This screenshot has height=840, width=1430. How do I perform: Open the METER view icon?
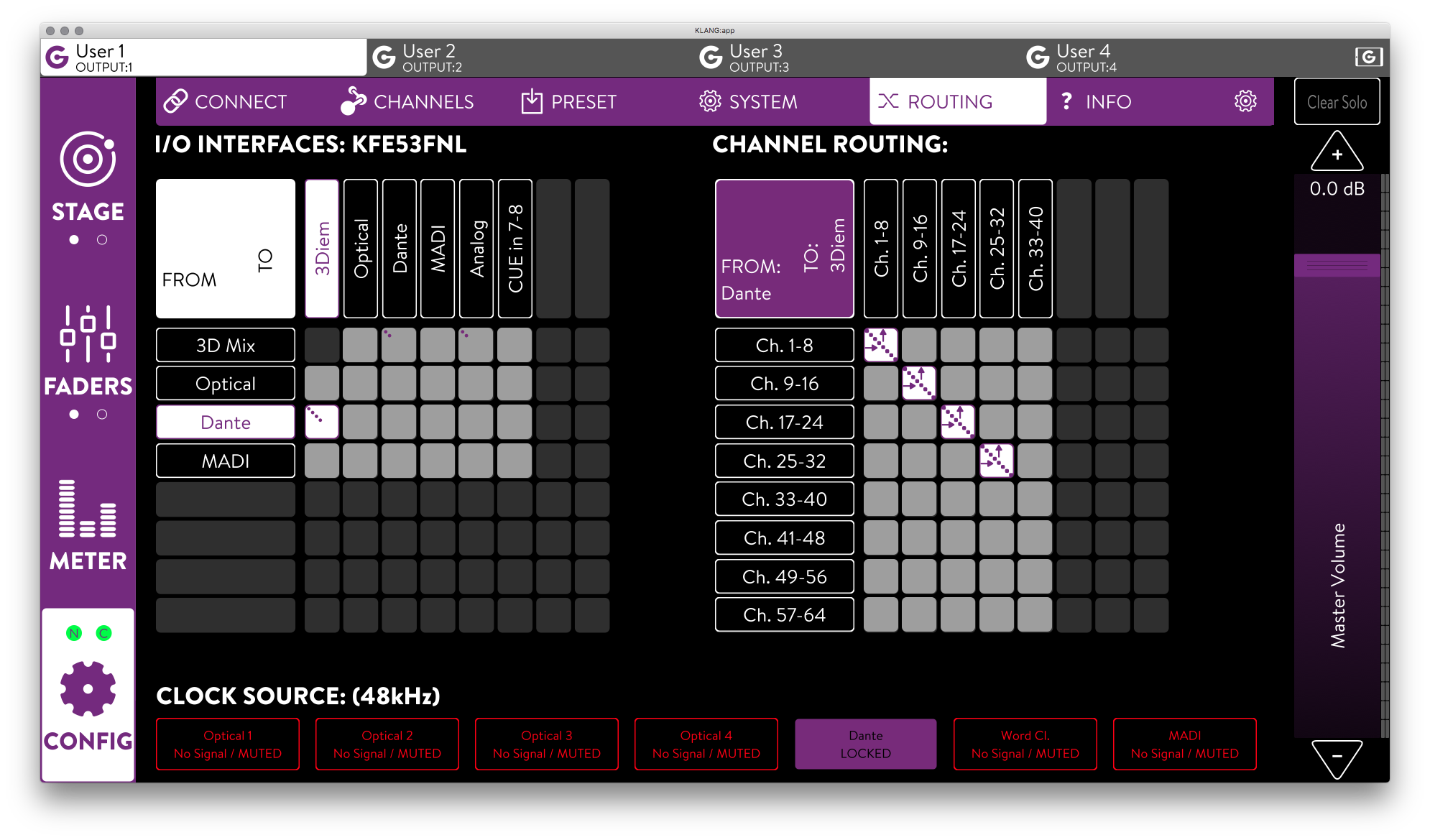[x=88, y=509]
